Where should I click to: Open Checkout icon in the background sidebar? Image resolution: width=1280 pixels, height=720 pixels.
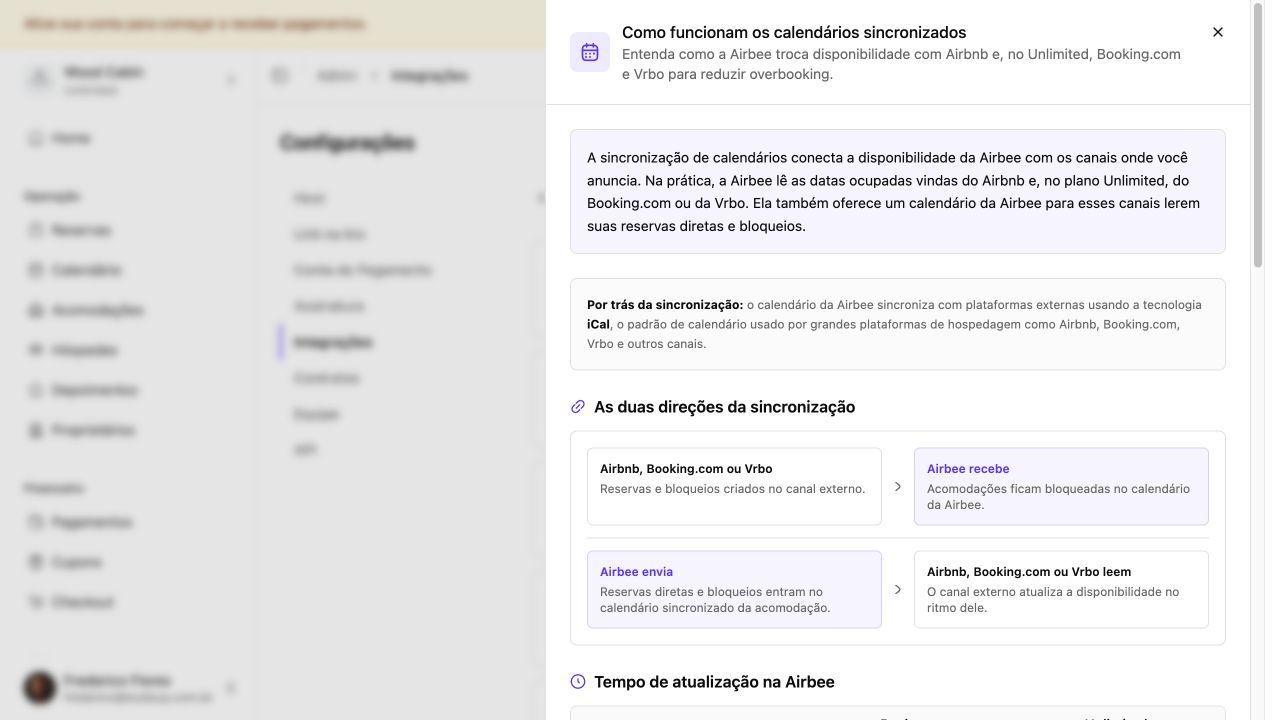coord(36,602)
